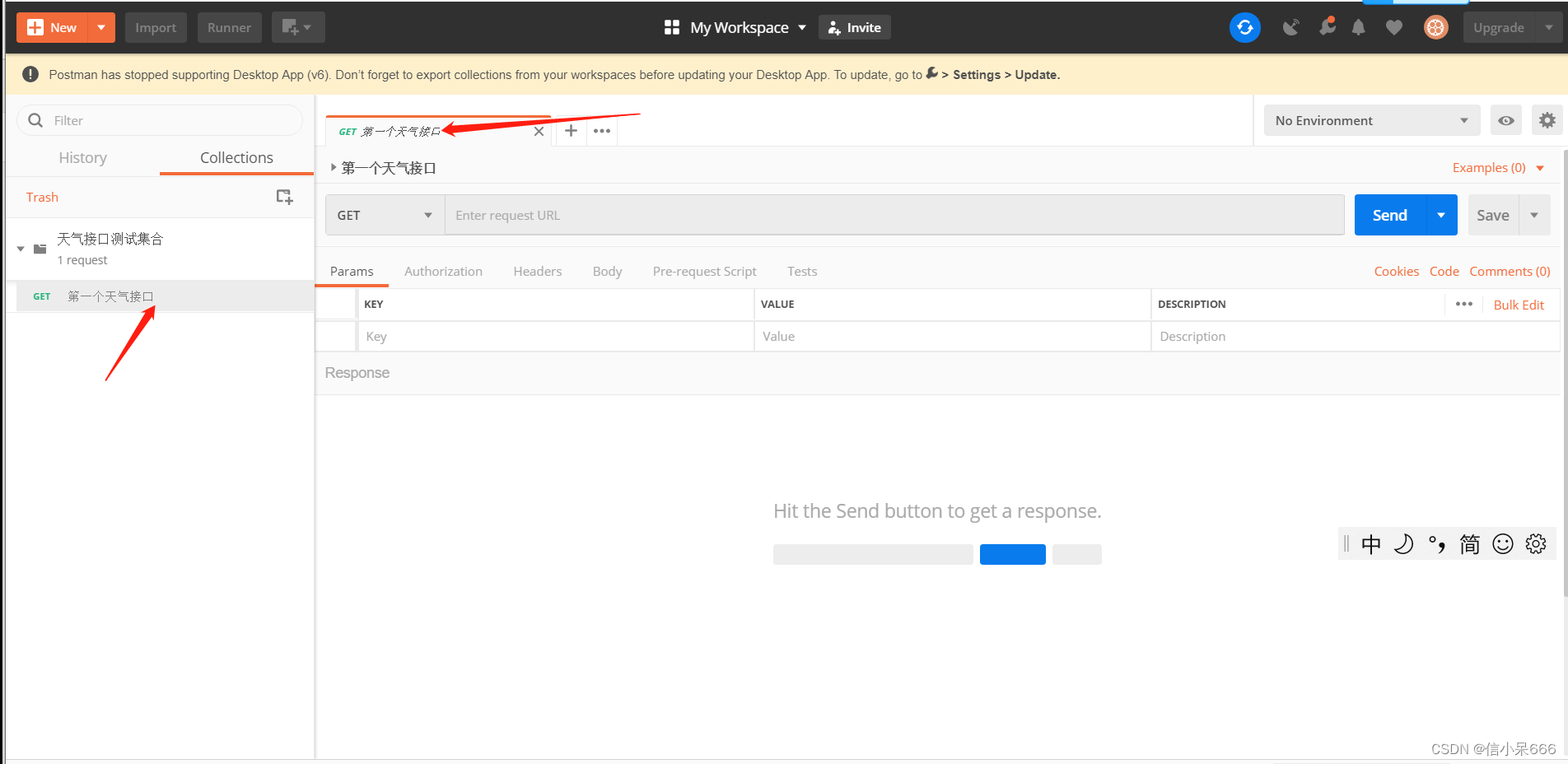Click the warning icon in banner
This screenshot has width=1568, height=764.
click(30, 74)
